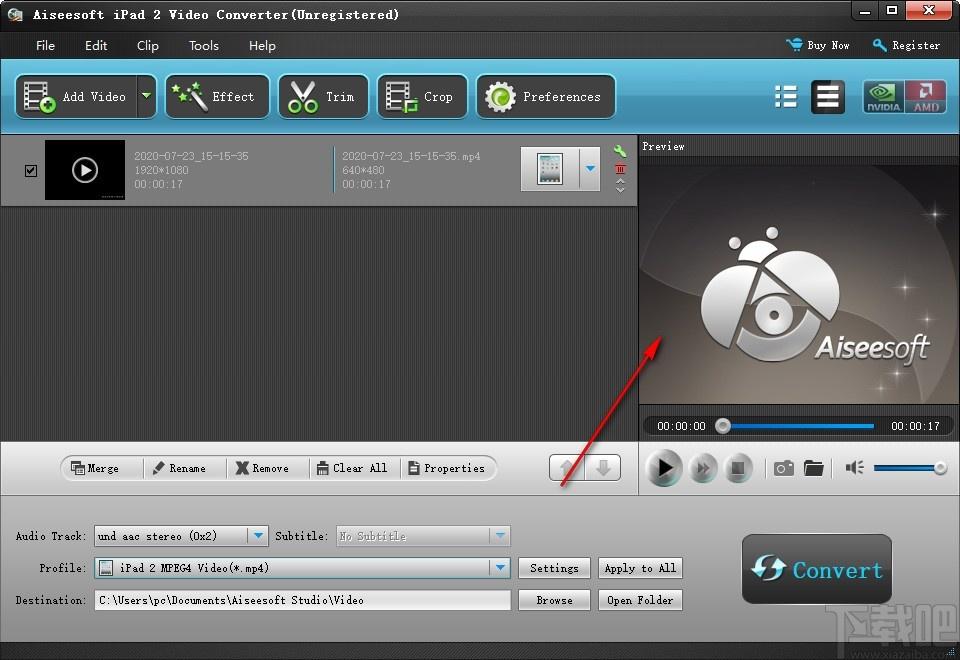The image size is (960, 660).
Task: Click the Add Video button
Action: (77, 96)
